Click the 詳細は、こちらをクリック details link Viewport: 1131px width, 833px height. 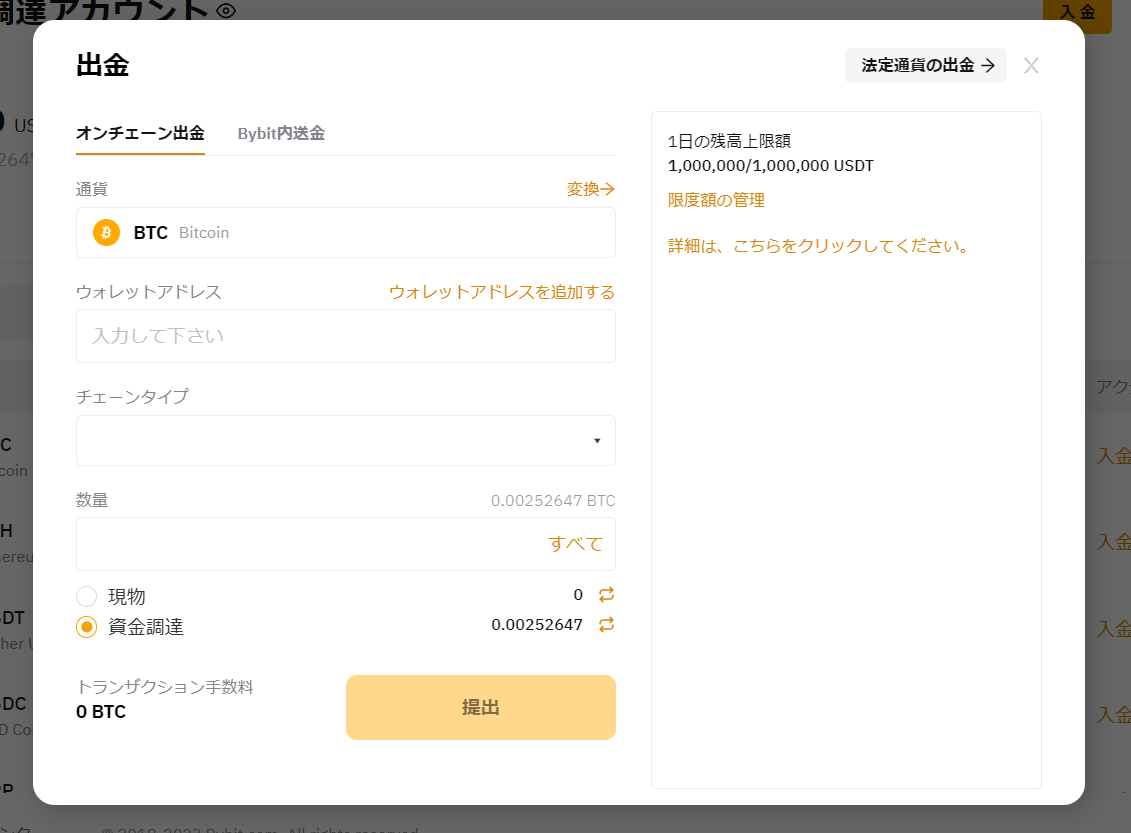tap(820, 246)
